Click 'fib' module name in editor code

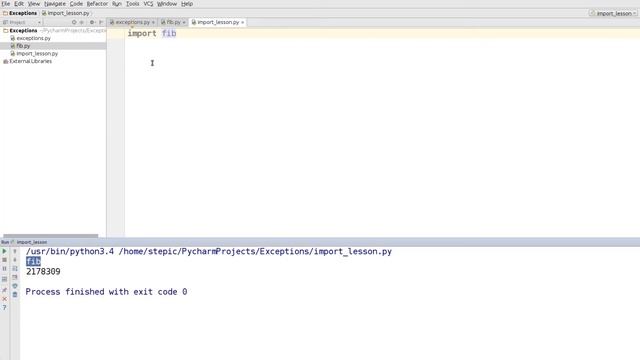point(169,33)
